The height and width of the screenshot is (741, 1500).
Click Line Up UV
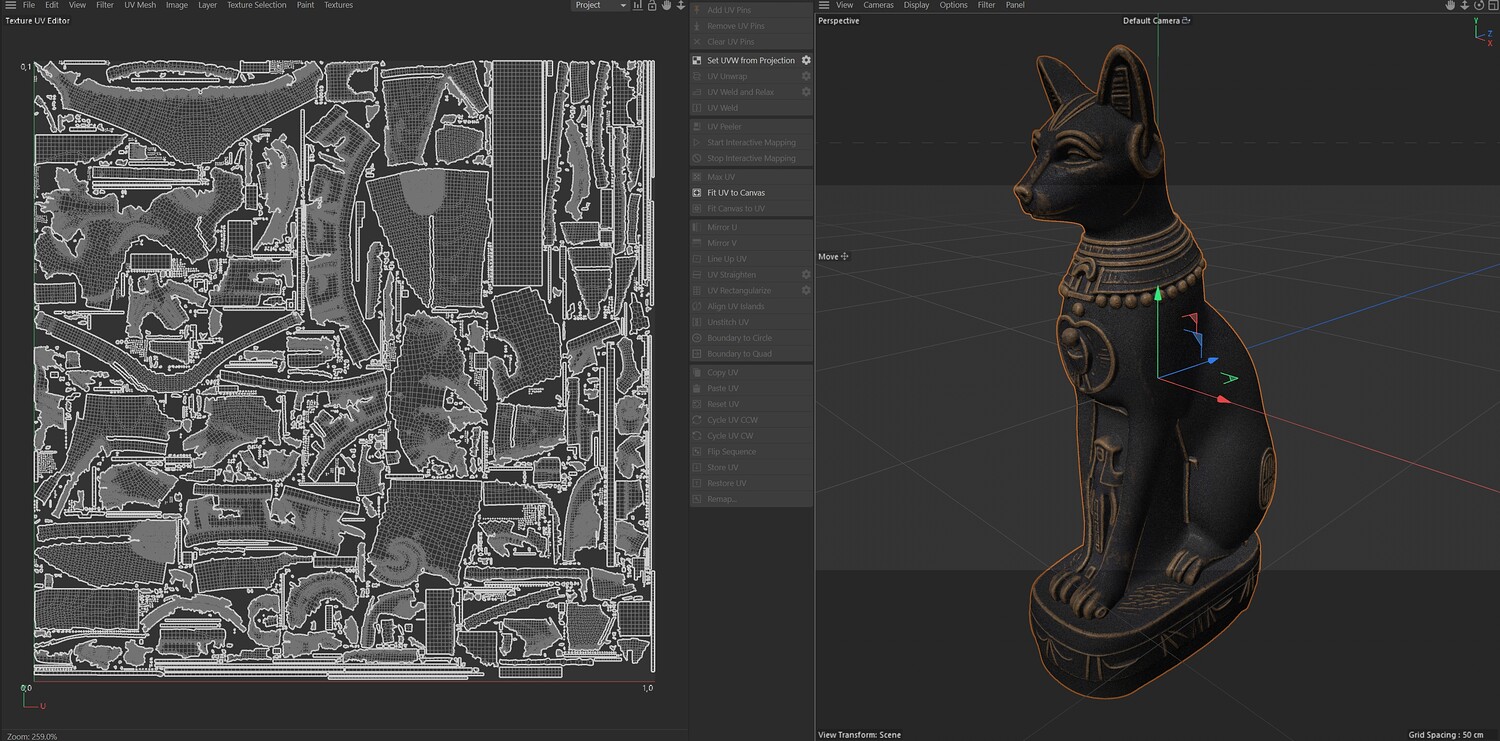point(727,259)
